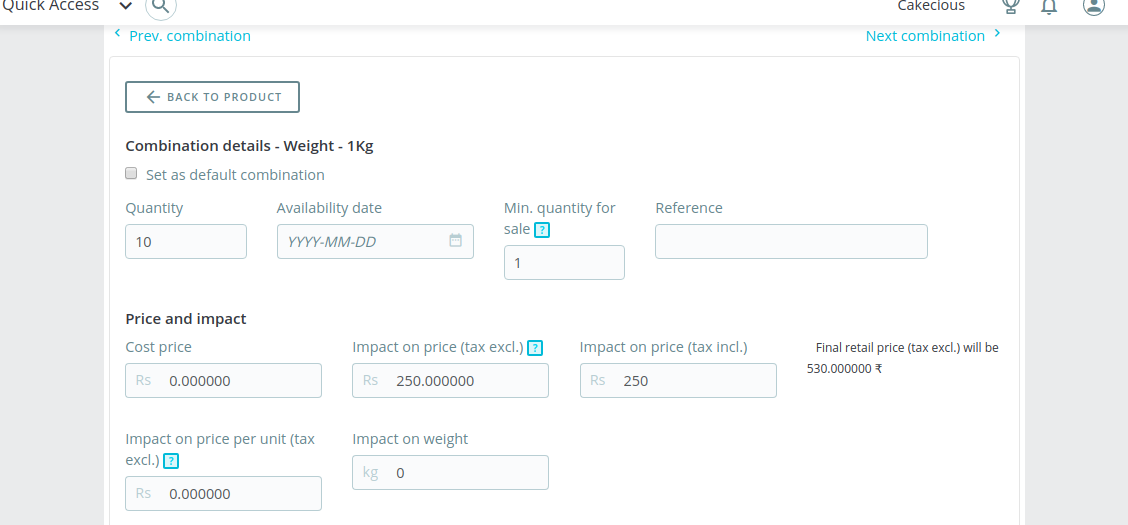Focus the Reference text field

point(791,242)
